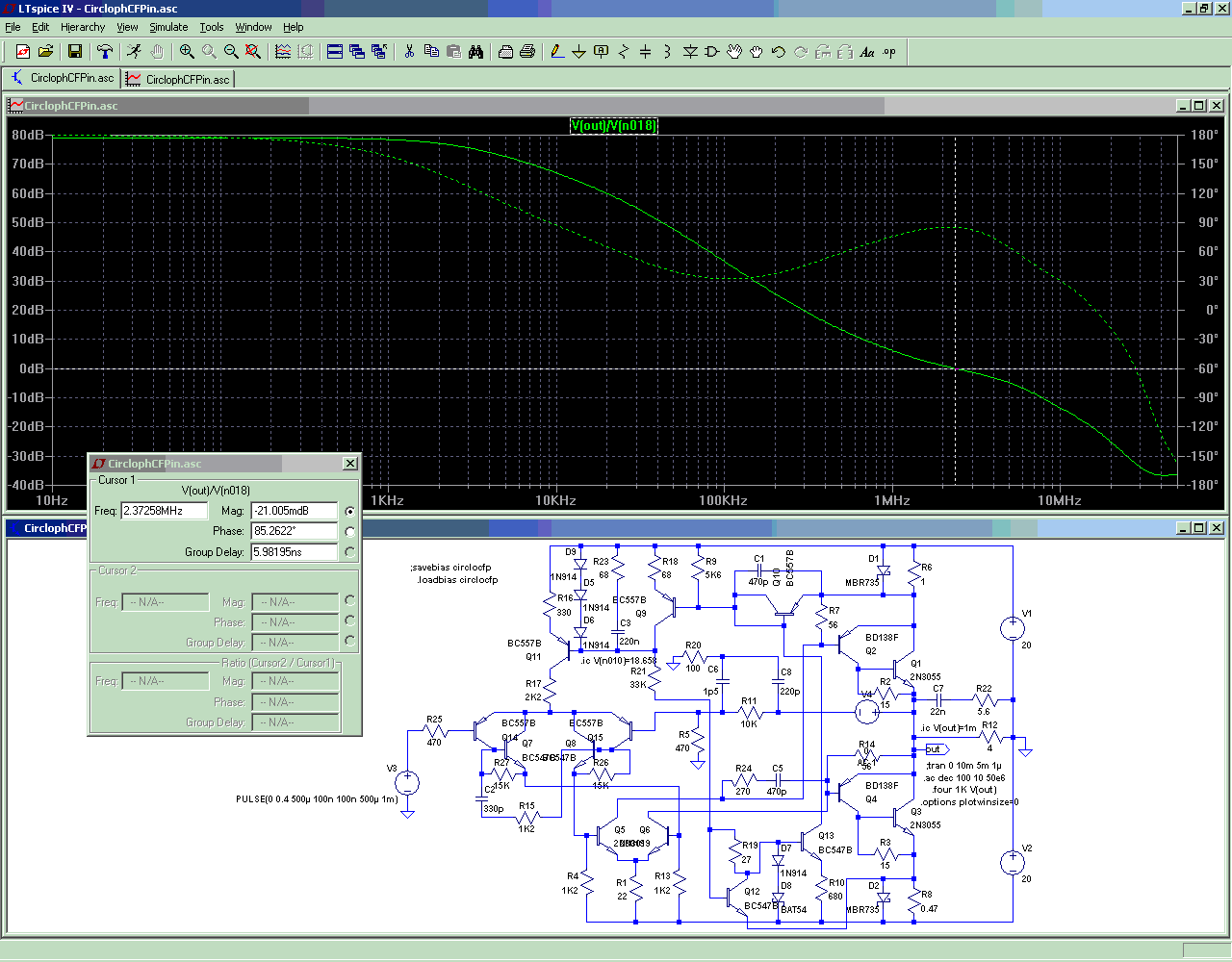Image resolution: width=1232 pixels, height=962 pixels.
Task: Open the Simulate menu
Action: [x=168, y=27]
